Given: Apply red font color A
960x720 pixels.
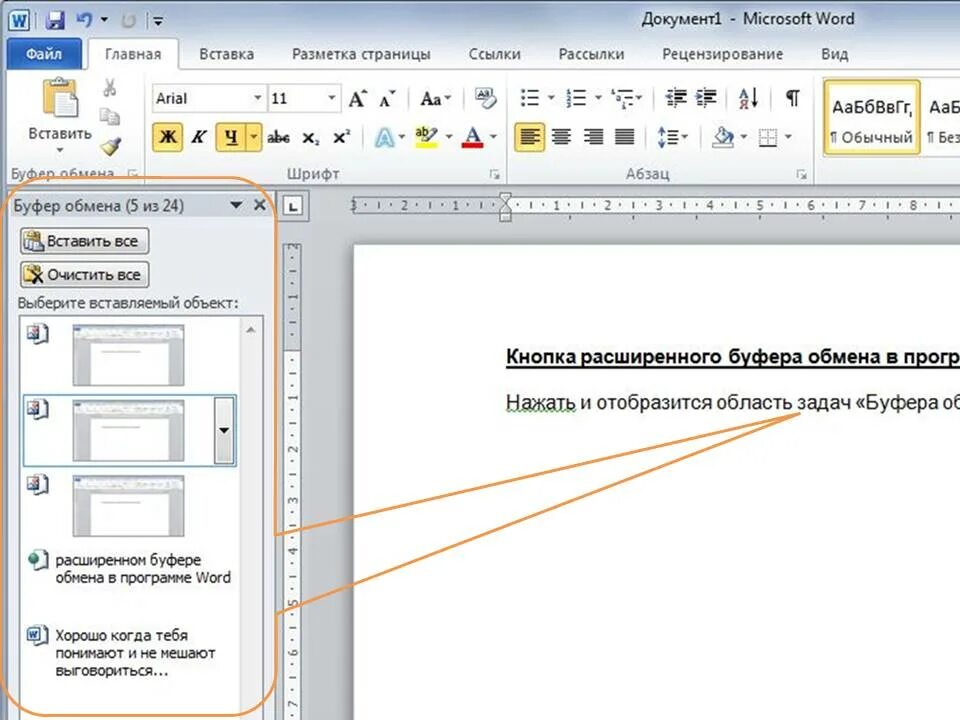Looking at the screenshot, I should point(472,137).
